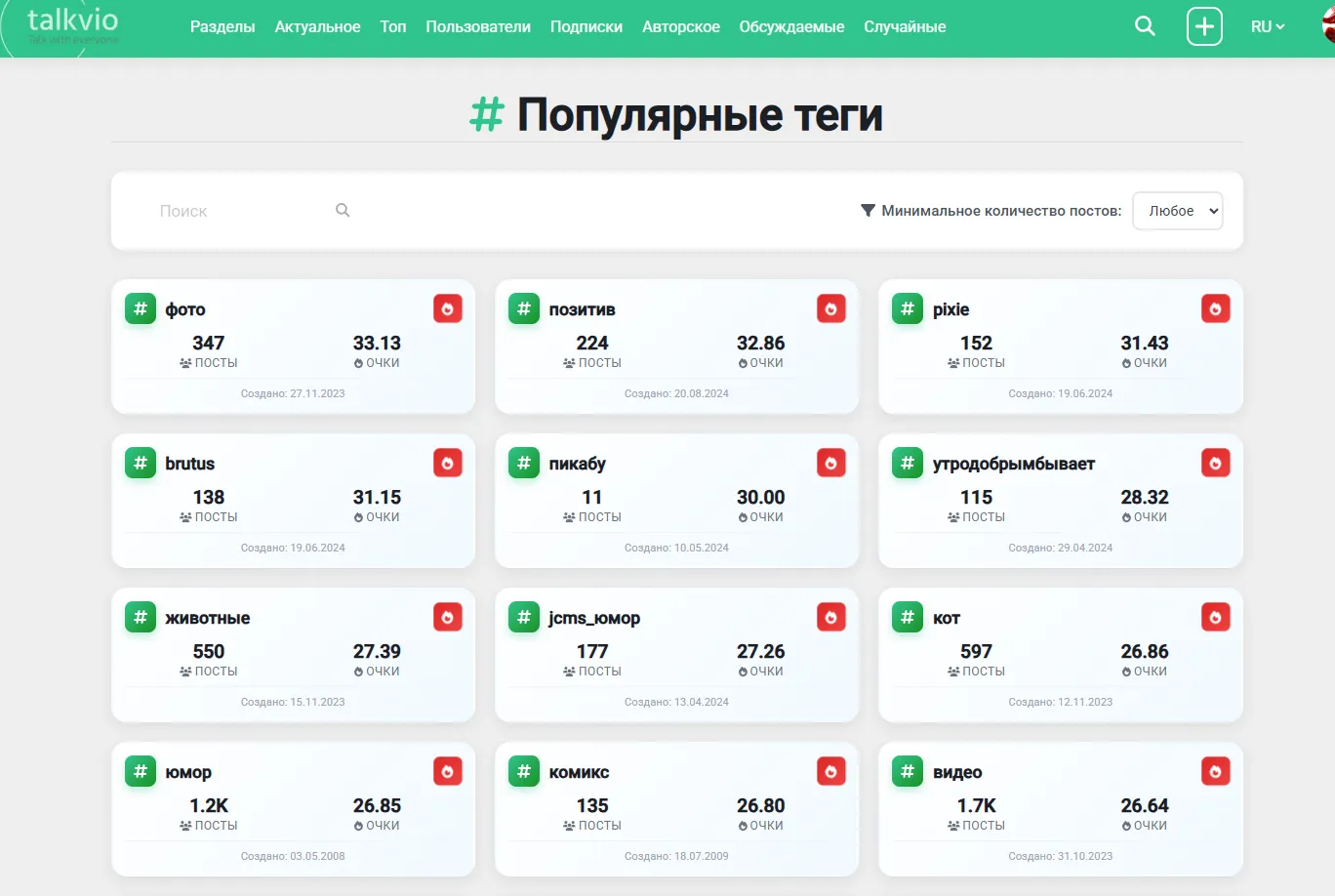The image size is (1335, 896).
Task: Click the red flame icon on пикабу card
Action: [831, 463]
